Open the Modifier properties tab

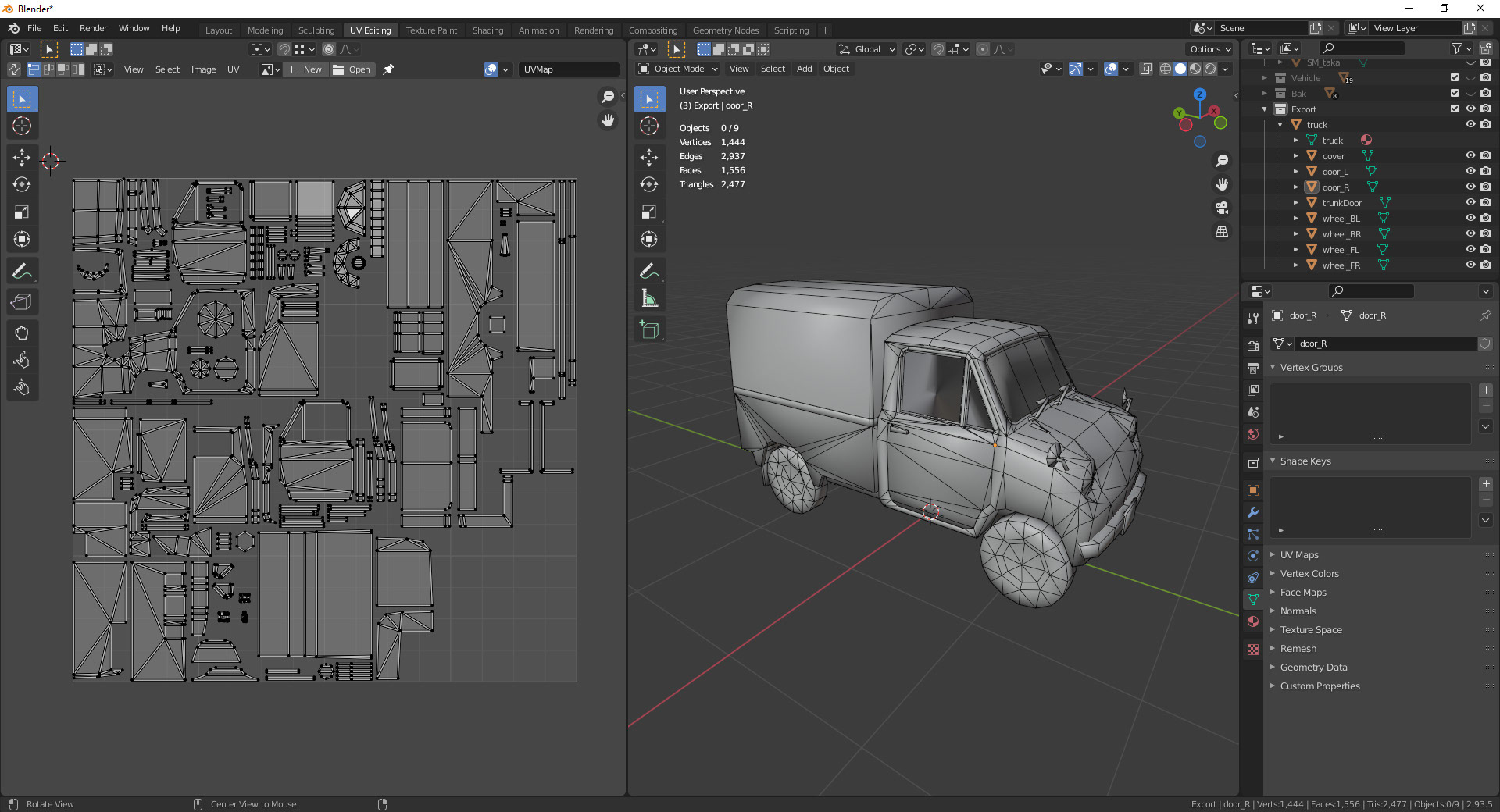pos(1253,512)
